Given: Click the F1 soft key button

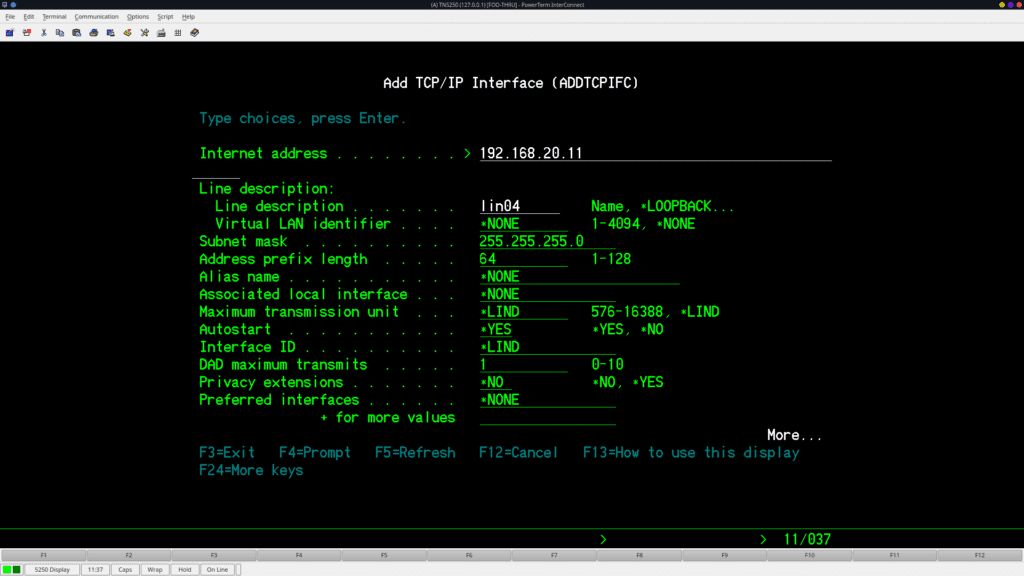Looking at the screenshot, I should (44, 555).
